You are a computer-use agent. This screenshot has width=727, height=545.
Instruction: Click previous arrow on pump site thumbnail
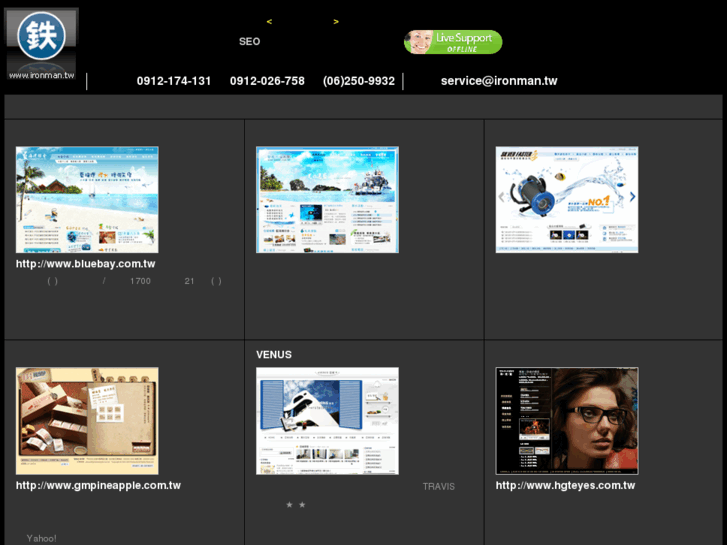[x=502, y=197]
